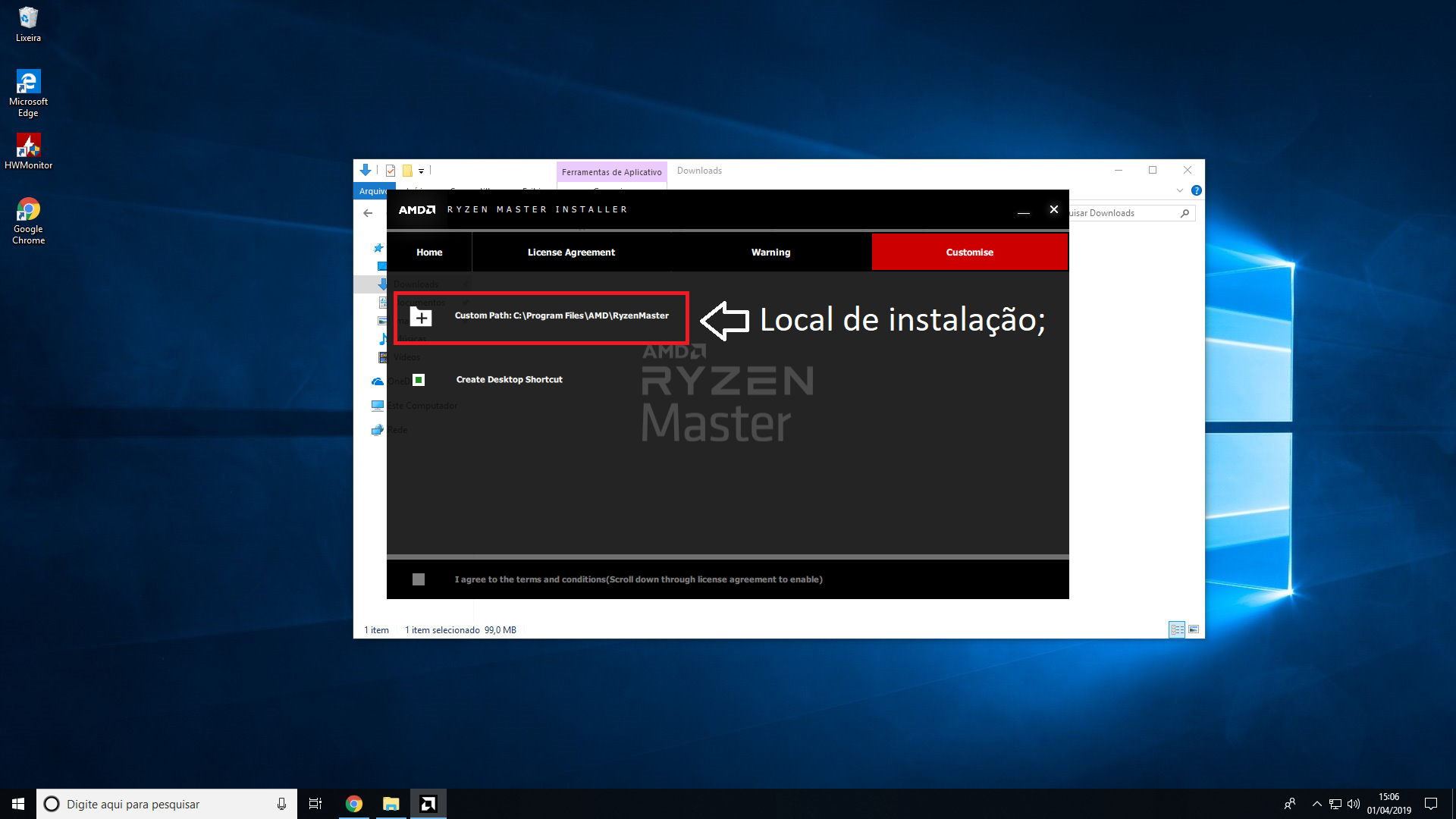Open the Home tab in Ryzen Master Installer
The image size is (1456, 819).
[429, 253]
